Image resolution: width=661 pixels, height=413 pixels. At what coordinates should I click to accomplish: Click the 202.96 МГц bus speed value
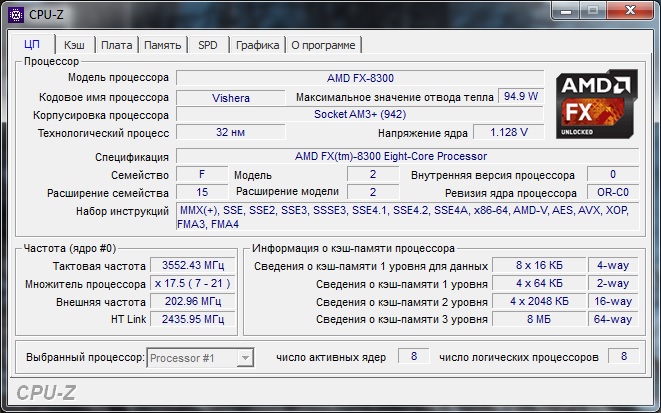pos(193,301)
